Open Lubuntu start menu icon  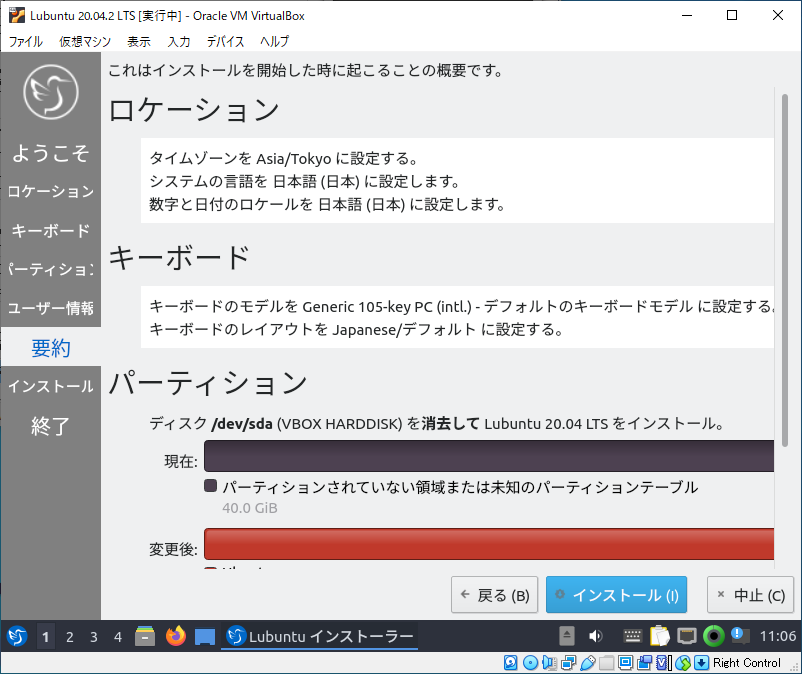(17, 636)
